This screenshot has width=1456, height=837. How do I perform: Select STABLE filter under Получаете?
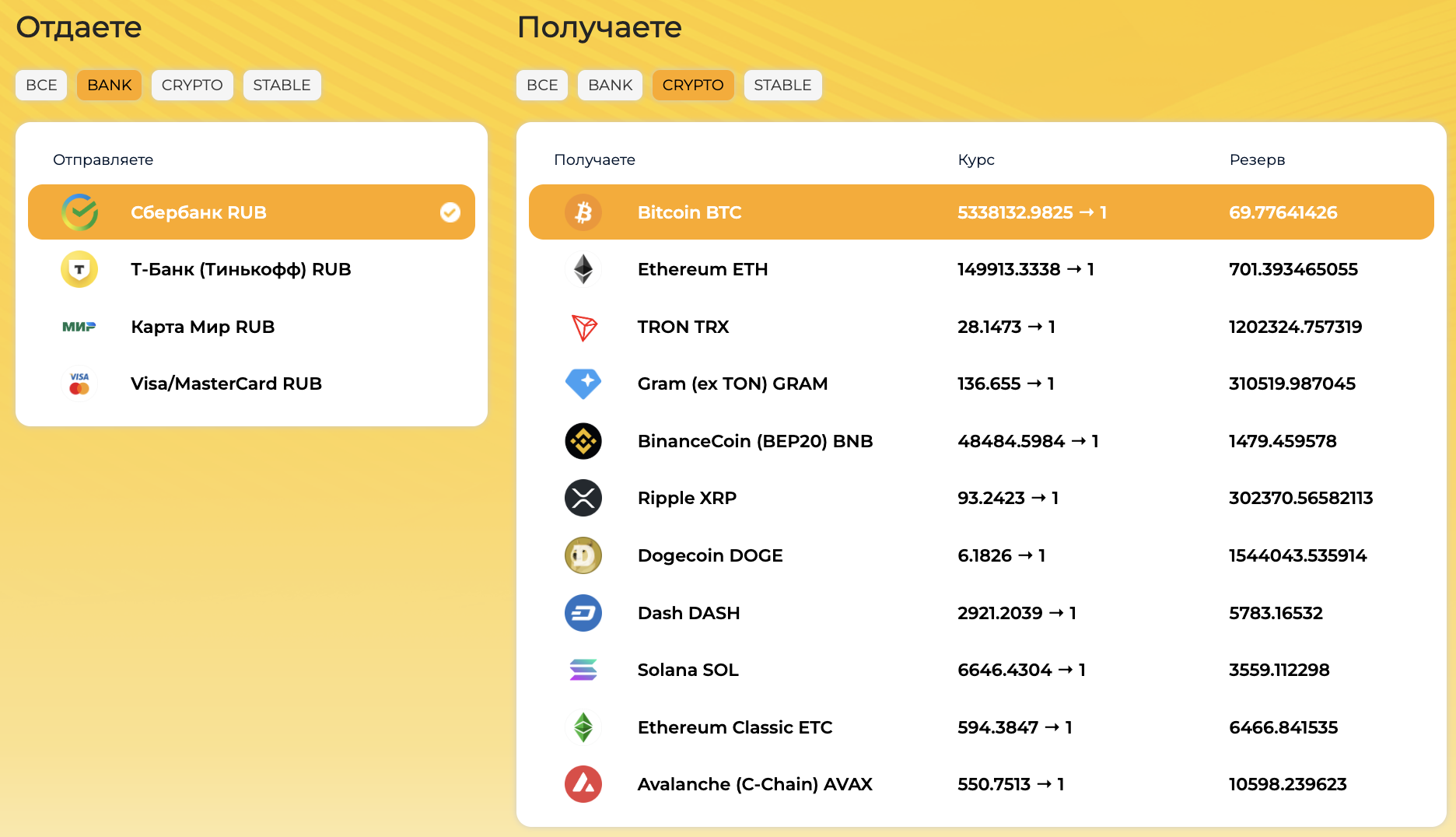[x=782, y=85]
